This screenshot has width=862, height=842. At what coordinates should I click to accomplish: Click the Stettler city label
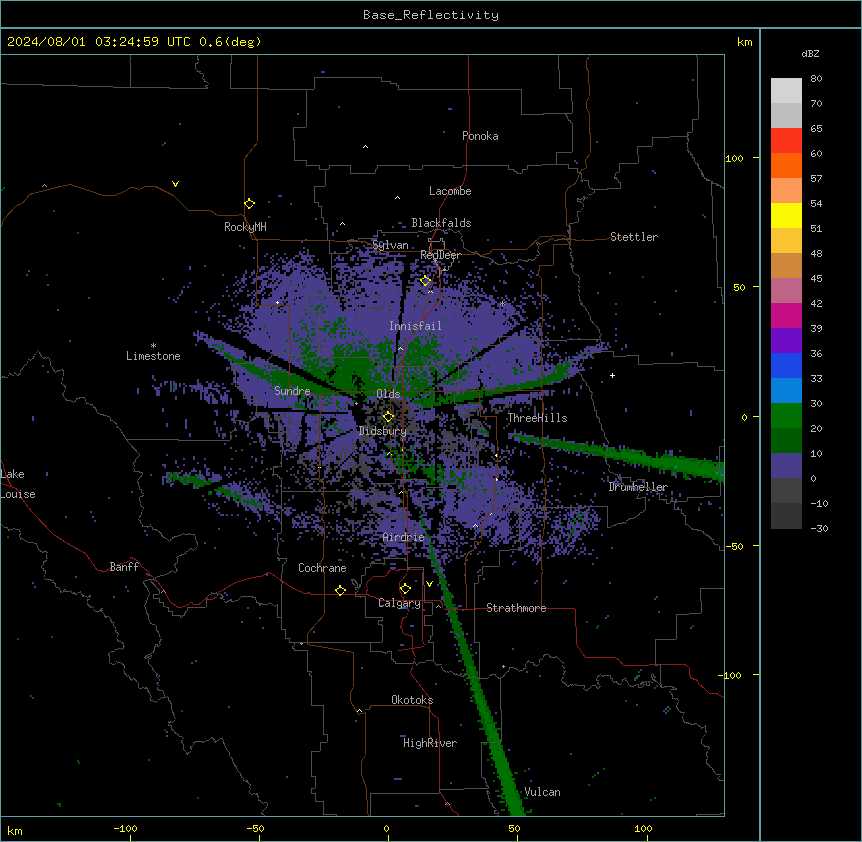tap(634, 237)
